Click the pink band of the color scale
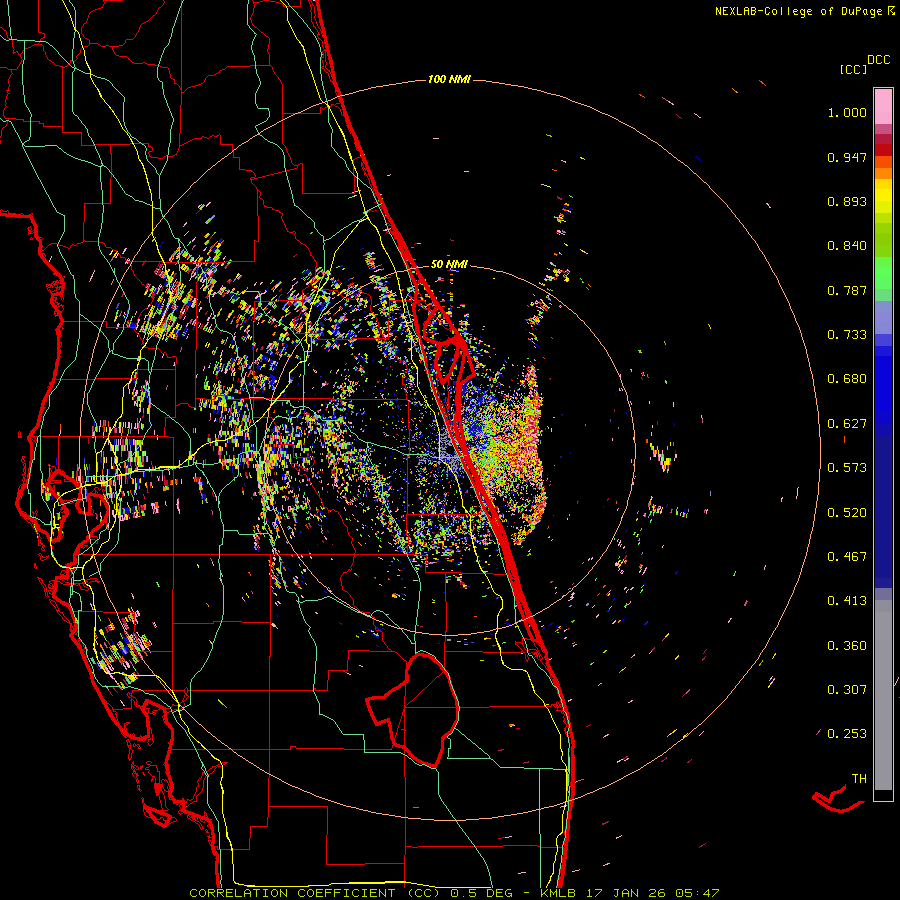 point(883,107)
